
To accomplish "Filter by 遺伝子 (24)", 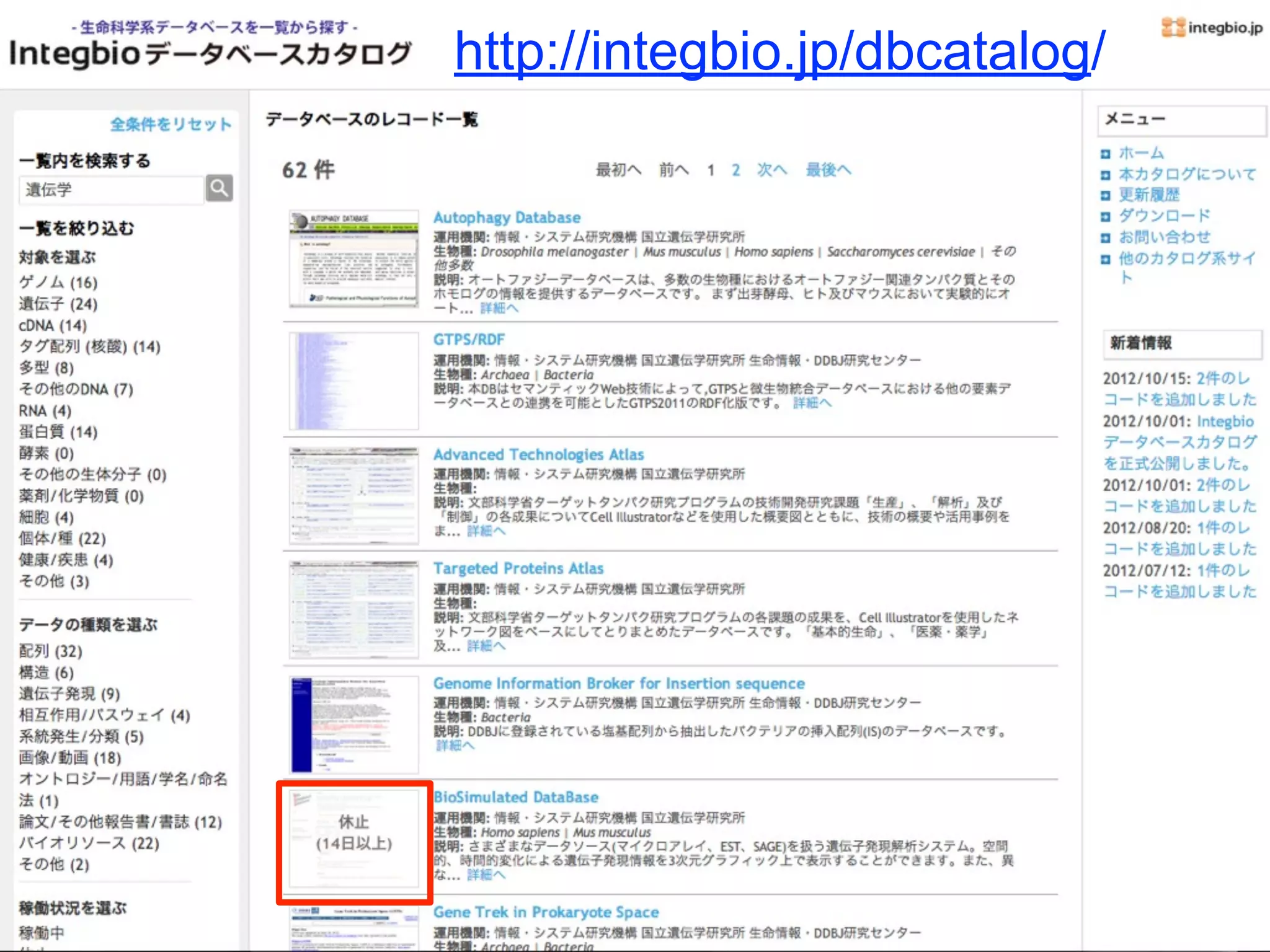I will click(58, 304).
